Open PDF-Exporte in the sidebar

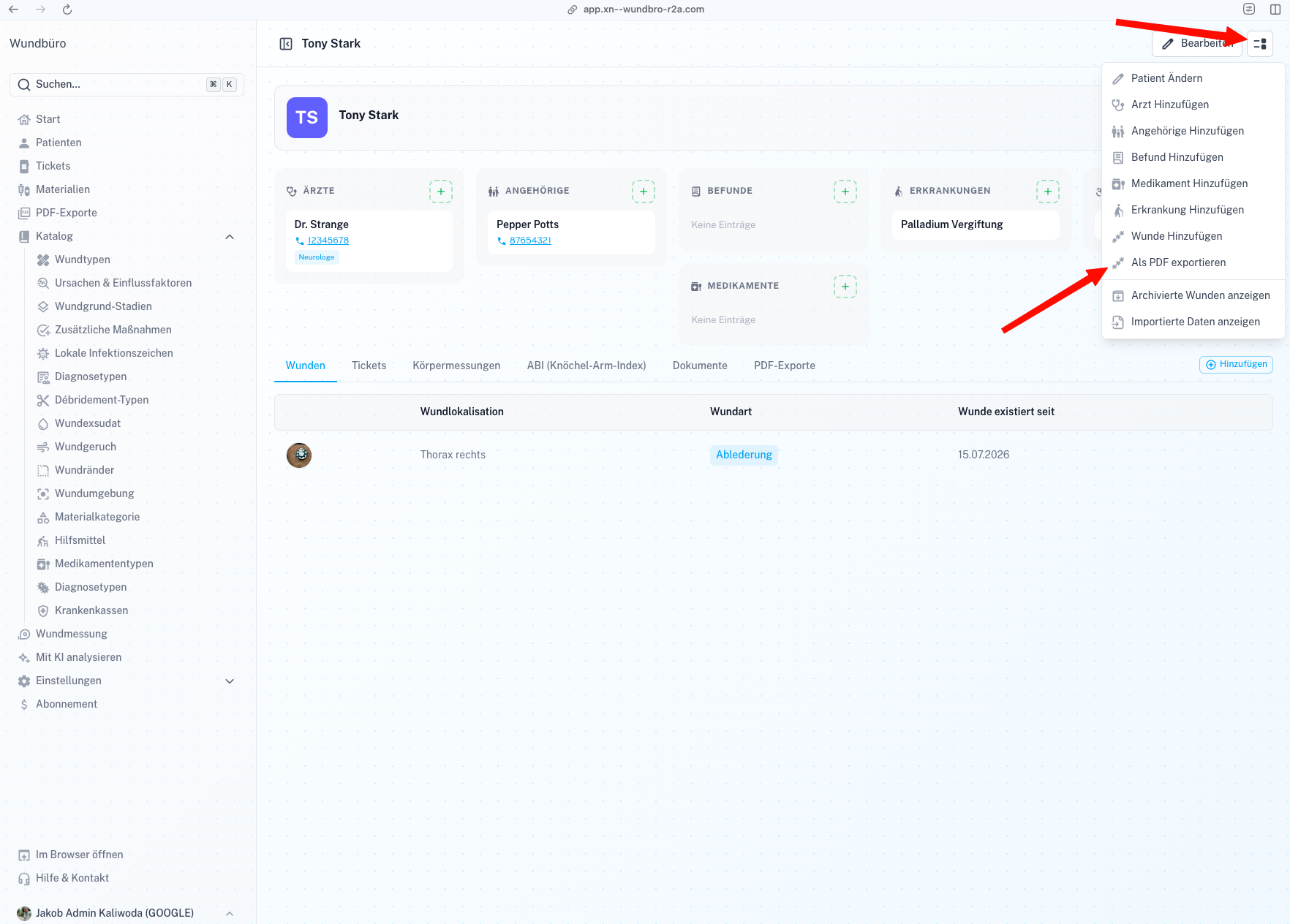[67, 213]
